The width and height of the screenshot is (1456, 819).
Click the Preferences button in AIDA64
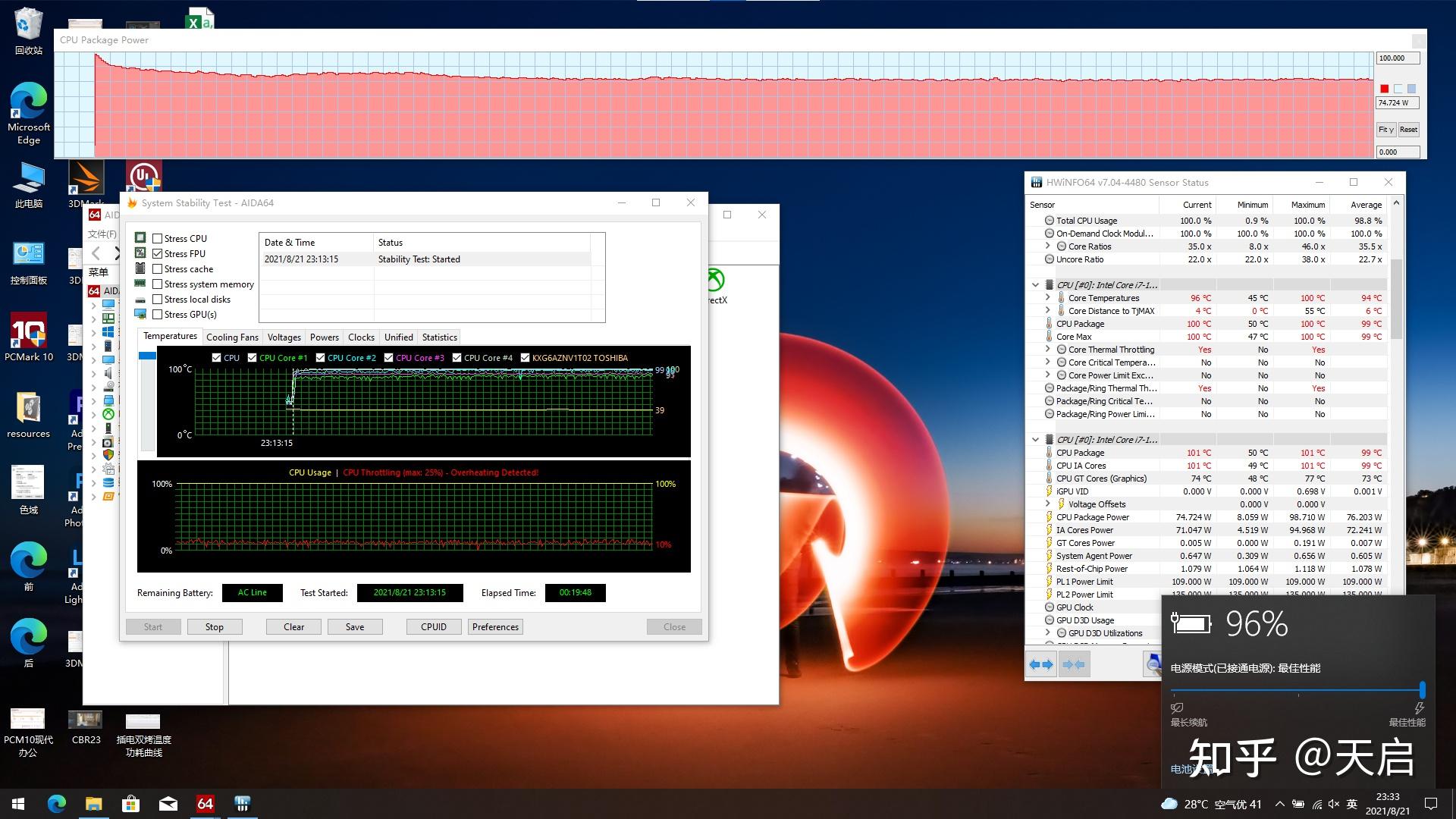click(x=495, y=626)
